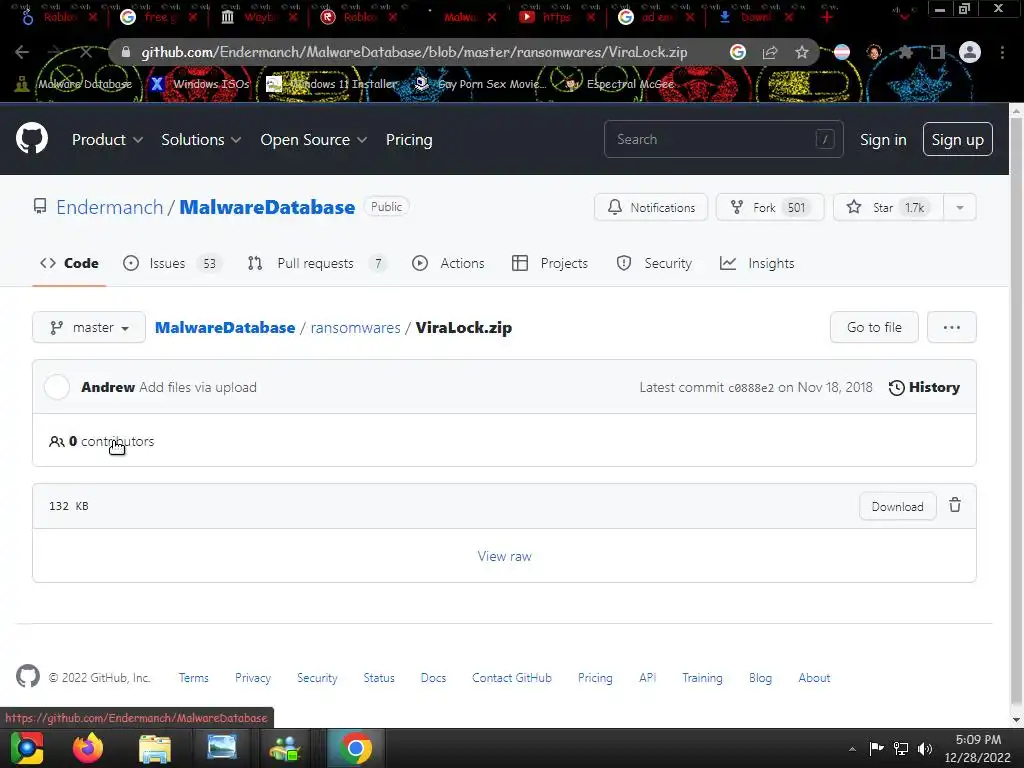Open the Contact GitHub footer link
1024x768 pixels.
pyautogui.click(x=512, y=678)
